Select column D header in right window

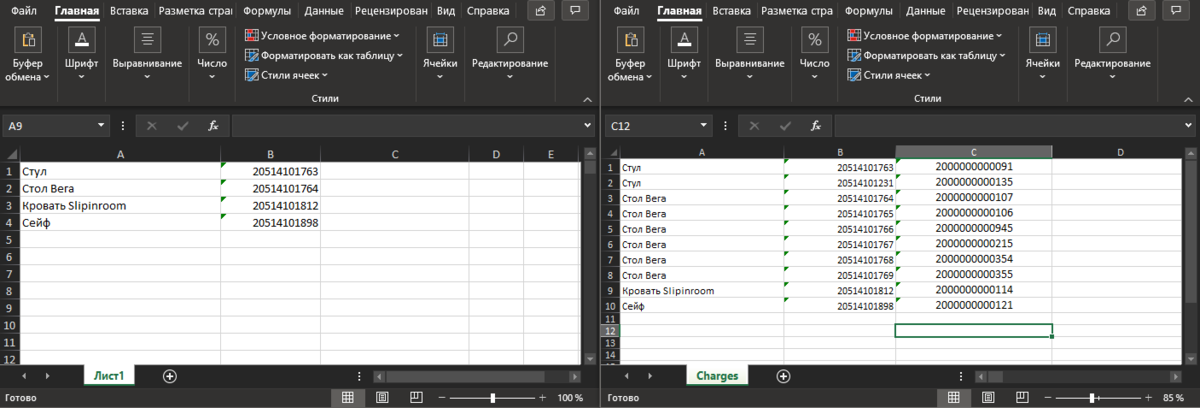click(1120, 152)
